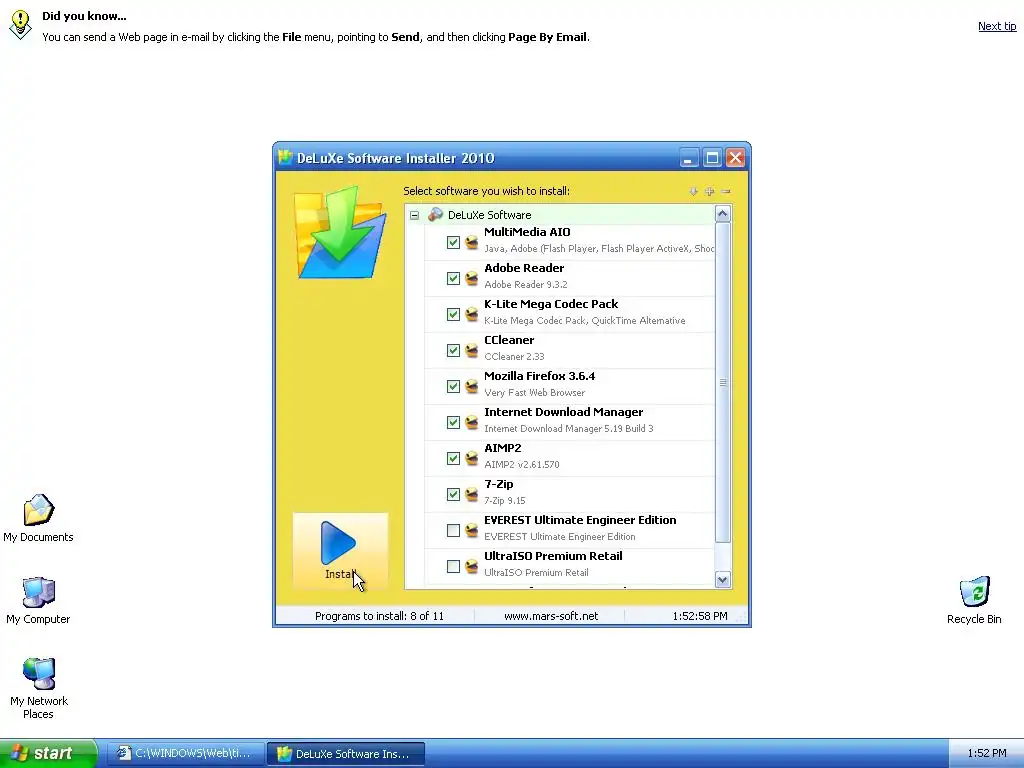Image resolution: width=1024 pixels, height=768 pixels.
Task: Select the Very Fast Web Browser description
Action: click(x=534, y=392)
